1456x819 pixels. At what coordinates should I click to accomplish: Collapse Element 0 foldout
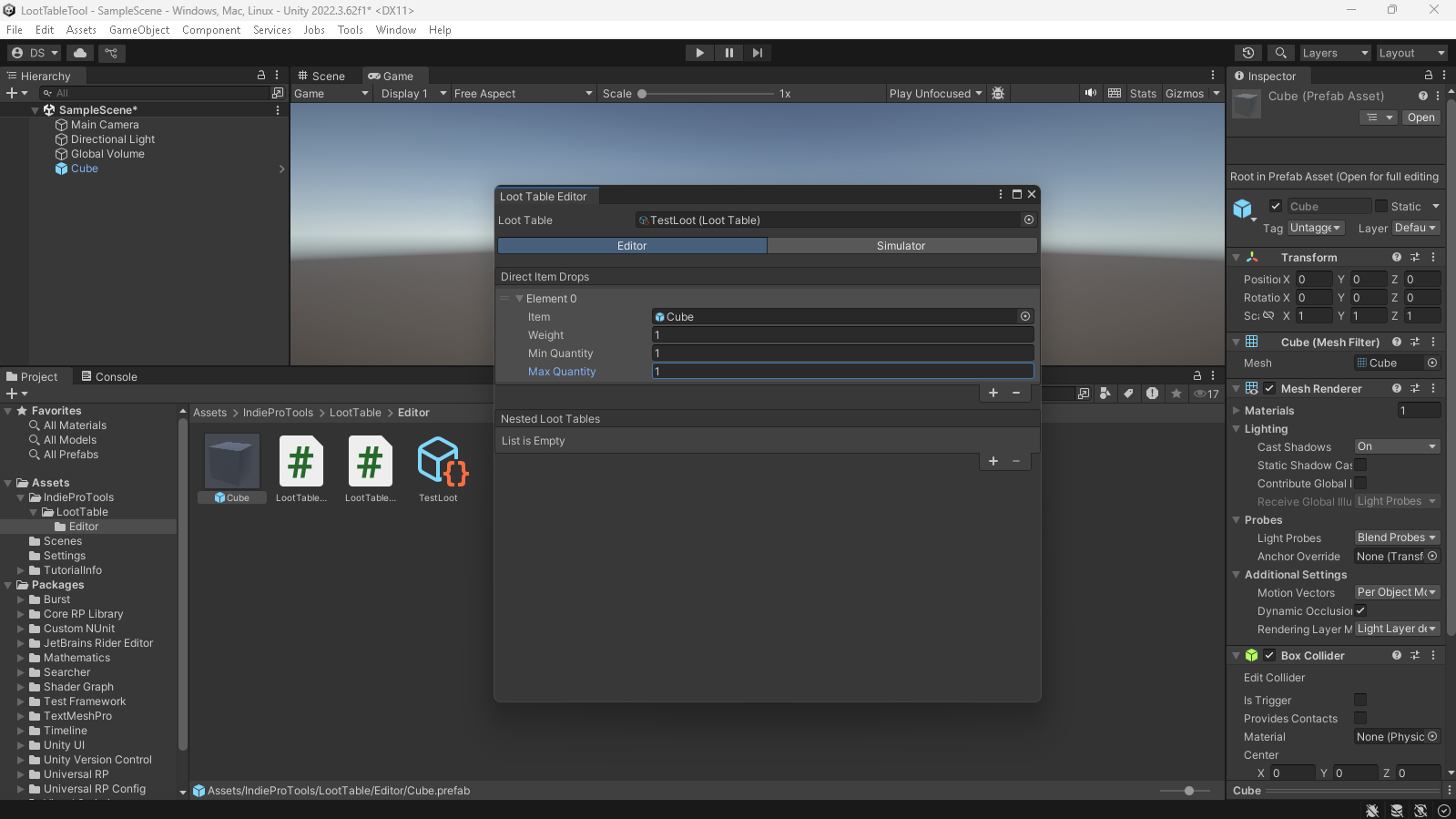click(519, 299)
